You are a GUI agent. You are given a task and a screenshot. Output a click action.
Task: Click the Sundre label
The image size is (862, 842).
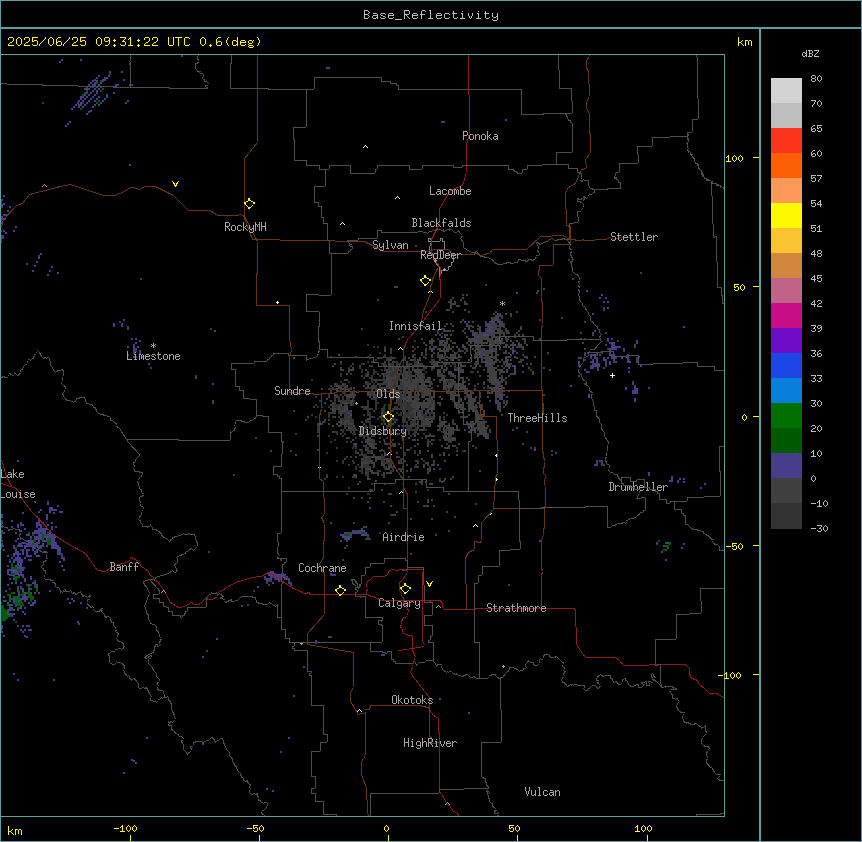pos(292,391)
